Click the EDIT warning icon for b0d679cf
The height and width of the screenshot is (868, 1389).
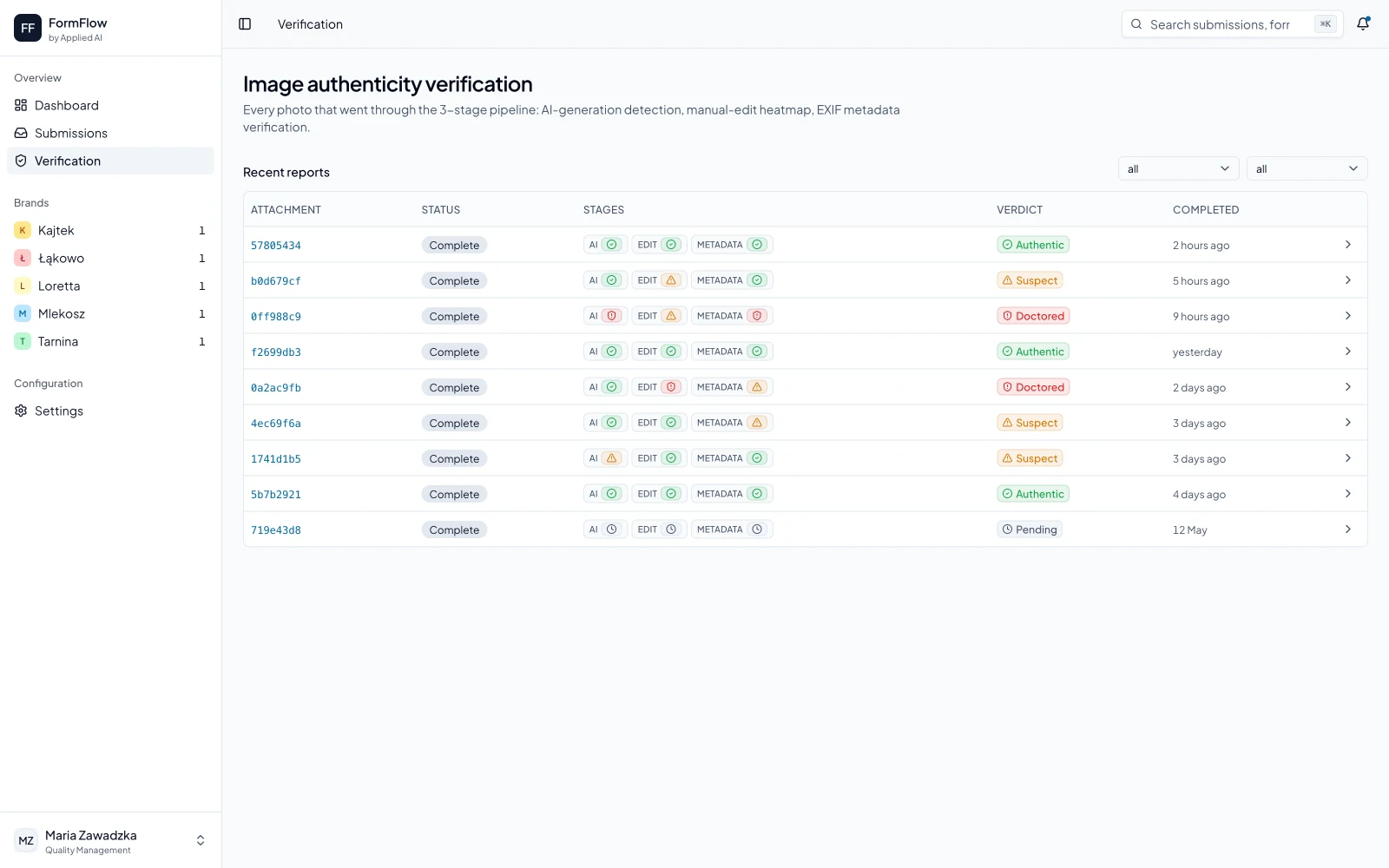671,280
